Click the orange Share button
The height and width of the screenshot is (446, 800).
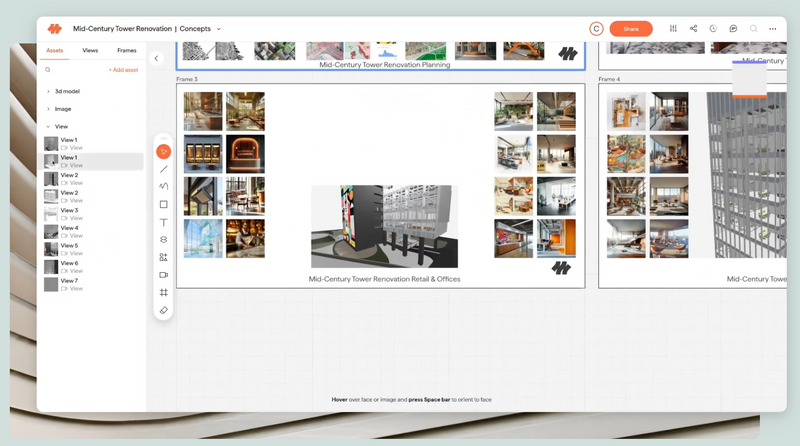[x=631, y=29]
